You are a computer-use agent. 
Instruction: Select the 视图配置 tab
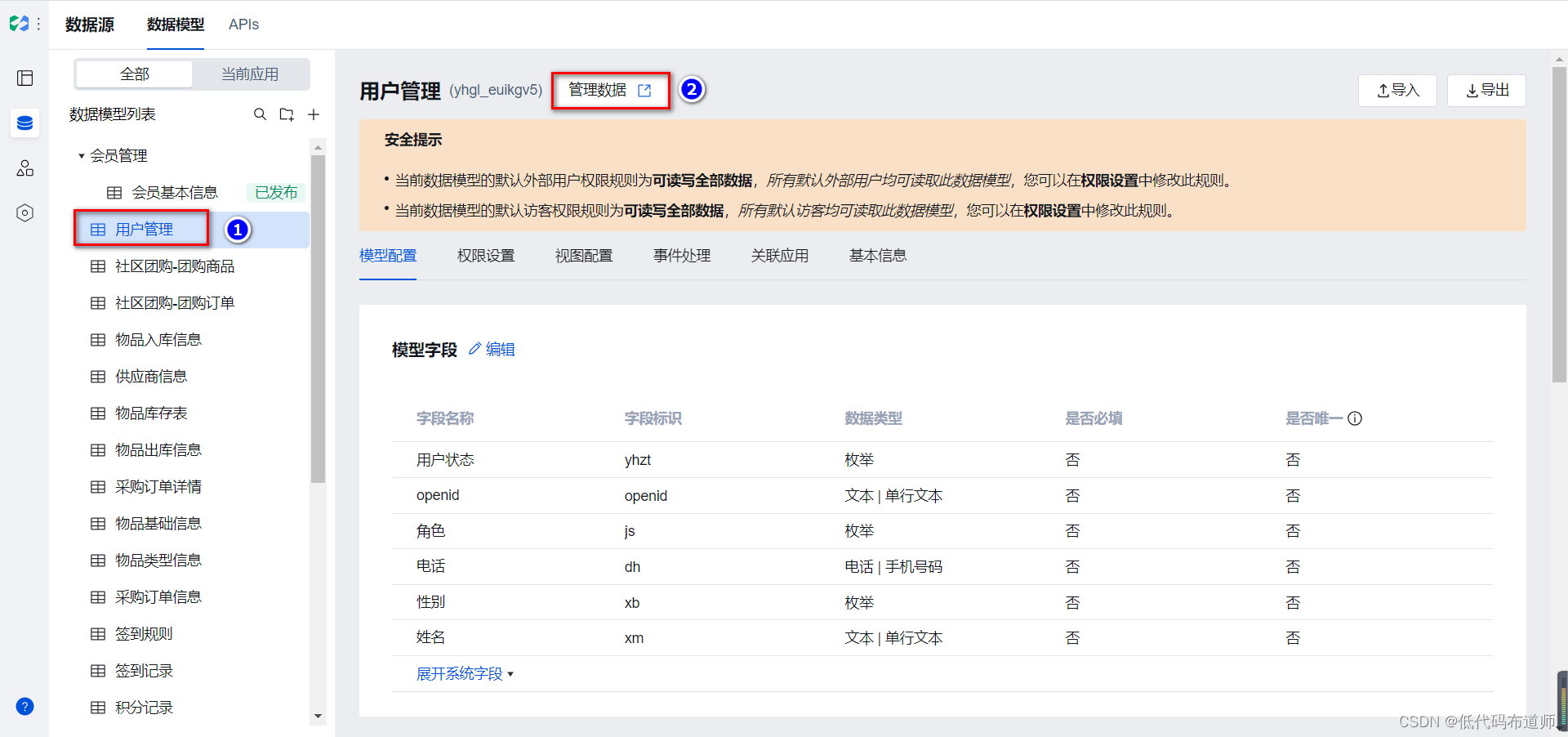584,256
